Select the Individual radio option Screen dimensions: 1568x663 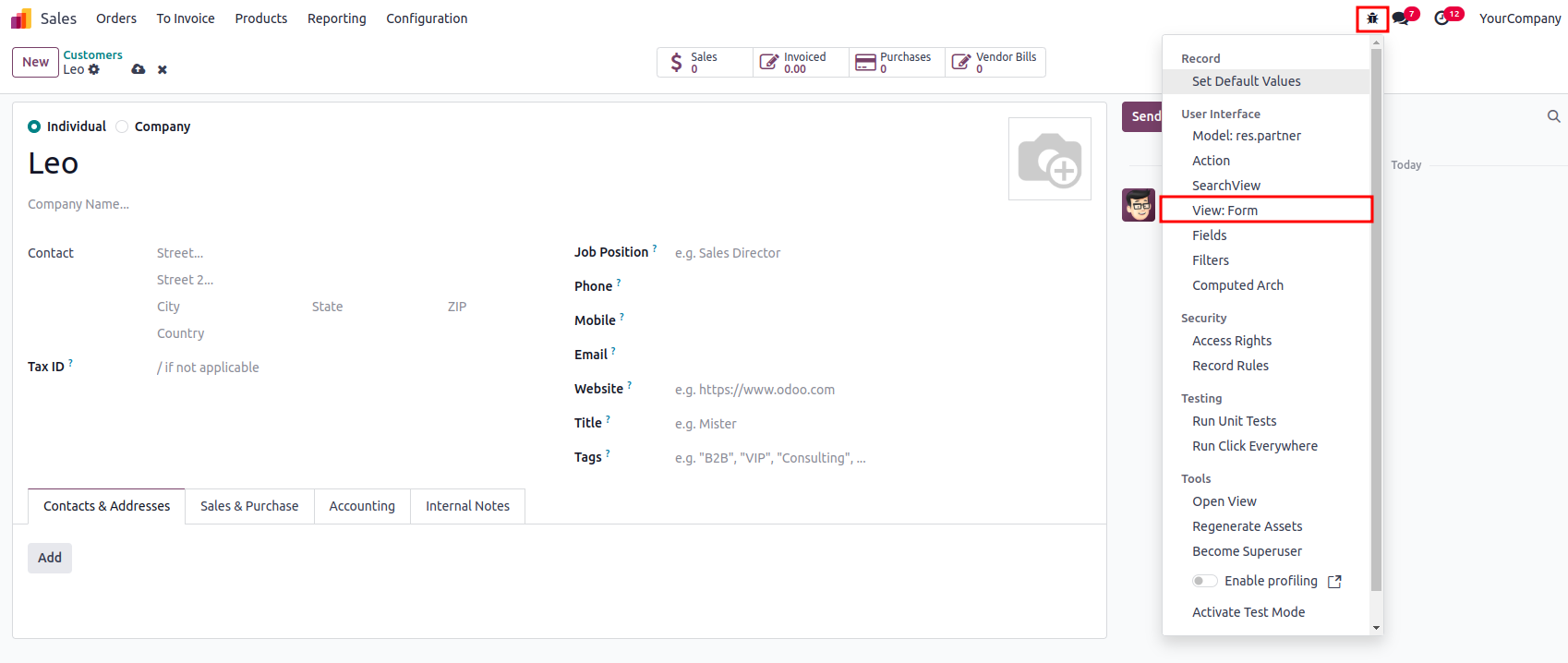[x=34, y=127]
